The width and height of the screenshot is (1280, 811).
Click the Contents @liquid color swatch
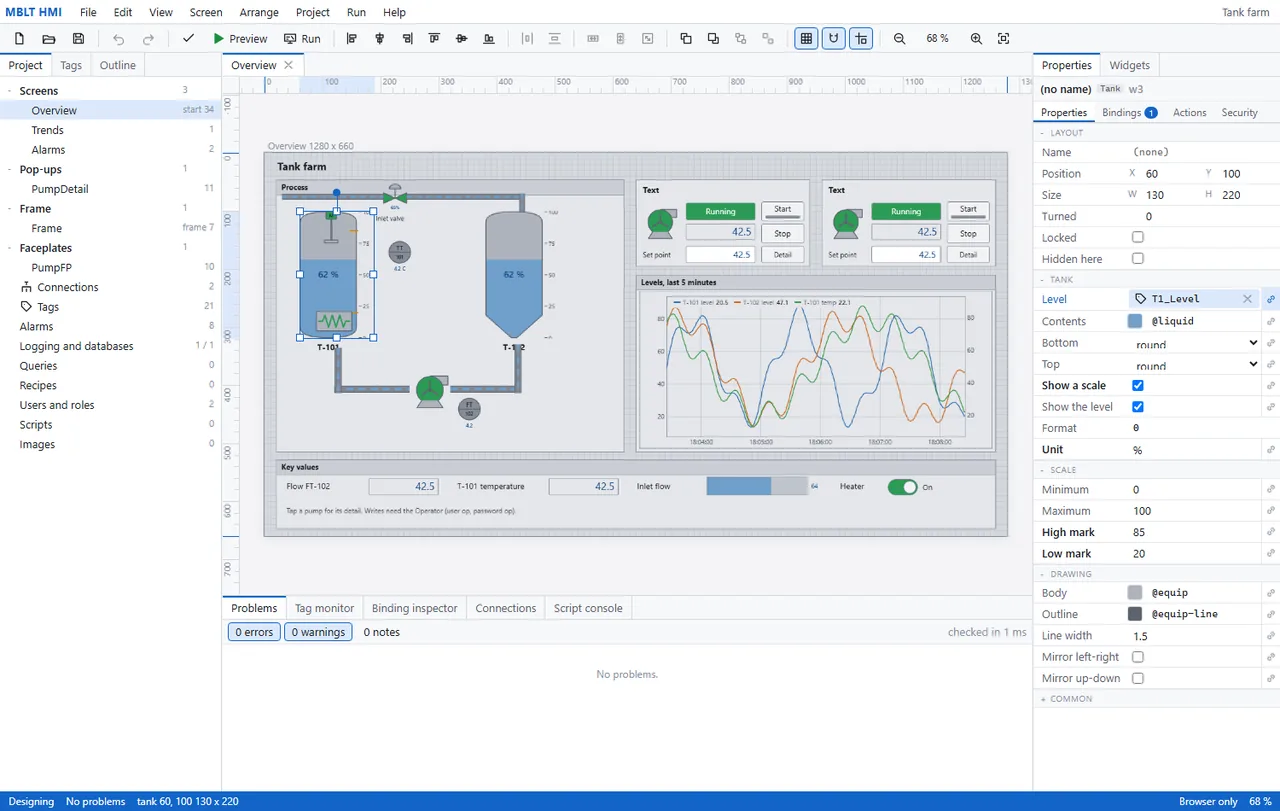tap(1135, 321)
